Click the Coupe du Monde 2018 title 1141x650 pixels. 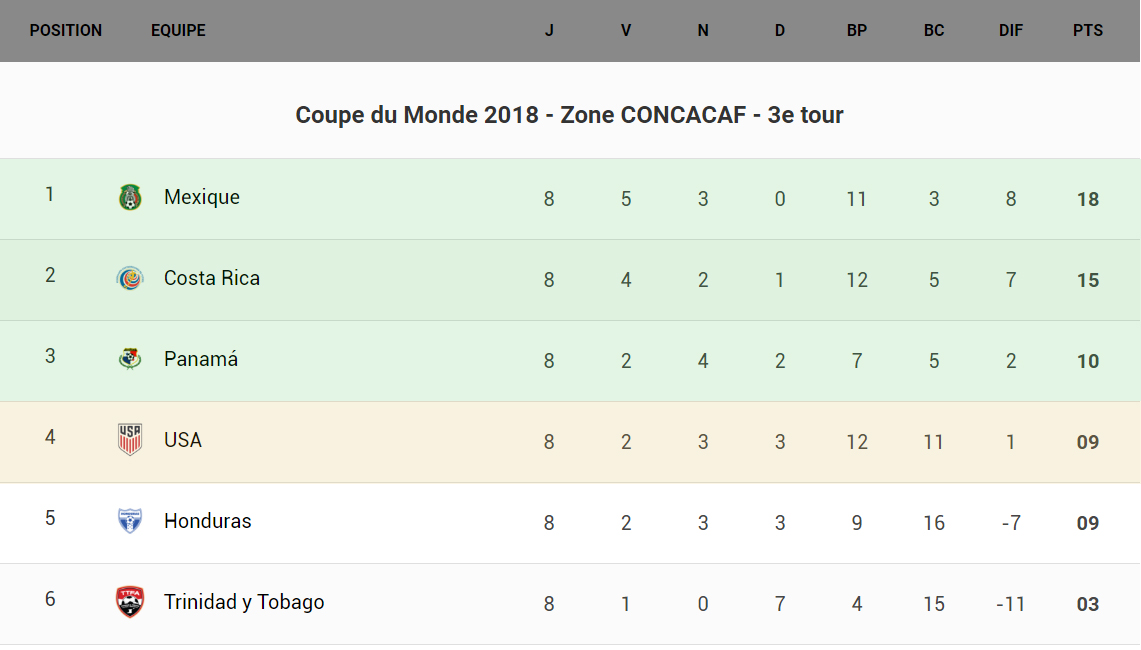tap(569, 115)
